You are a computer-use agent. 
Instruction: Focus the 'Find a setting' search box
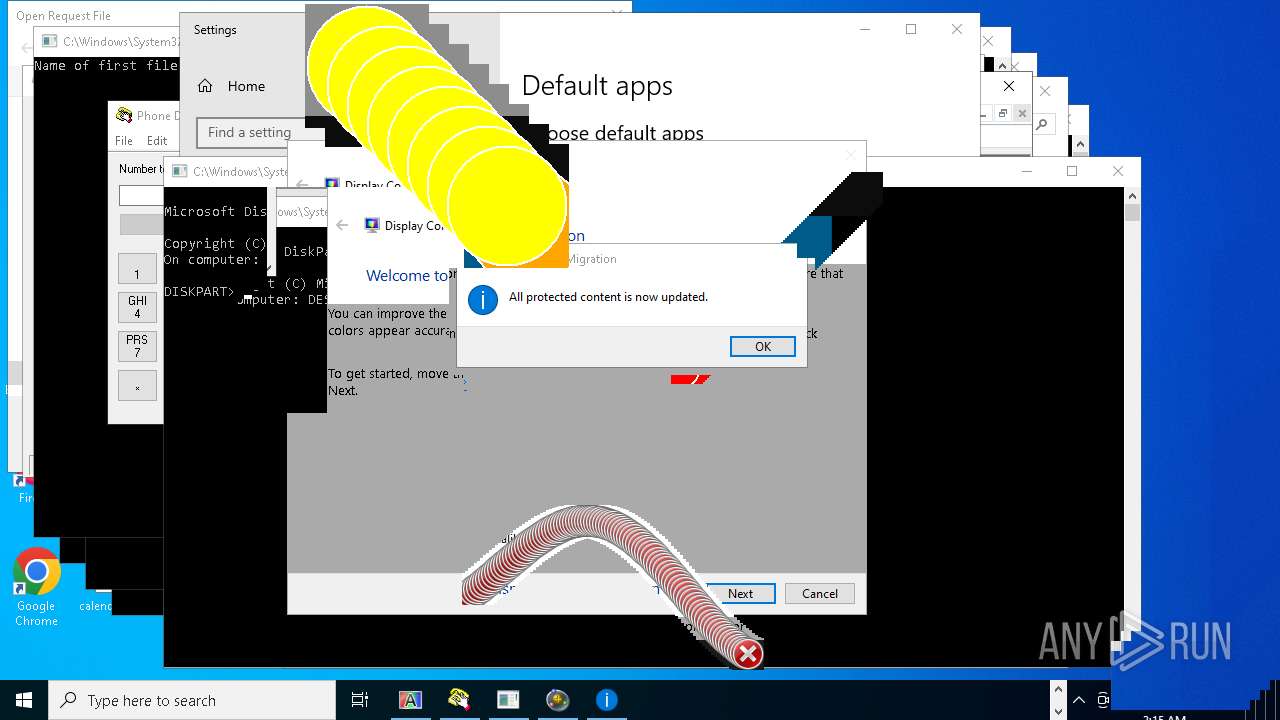(250, 132)
